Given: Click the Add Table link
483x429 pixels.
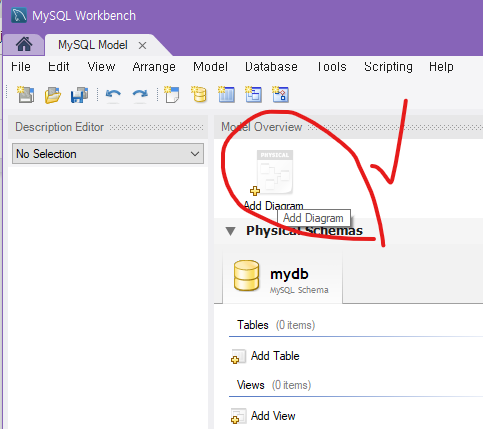Looking at the screenshot, I should click(275, 356).
